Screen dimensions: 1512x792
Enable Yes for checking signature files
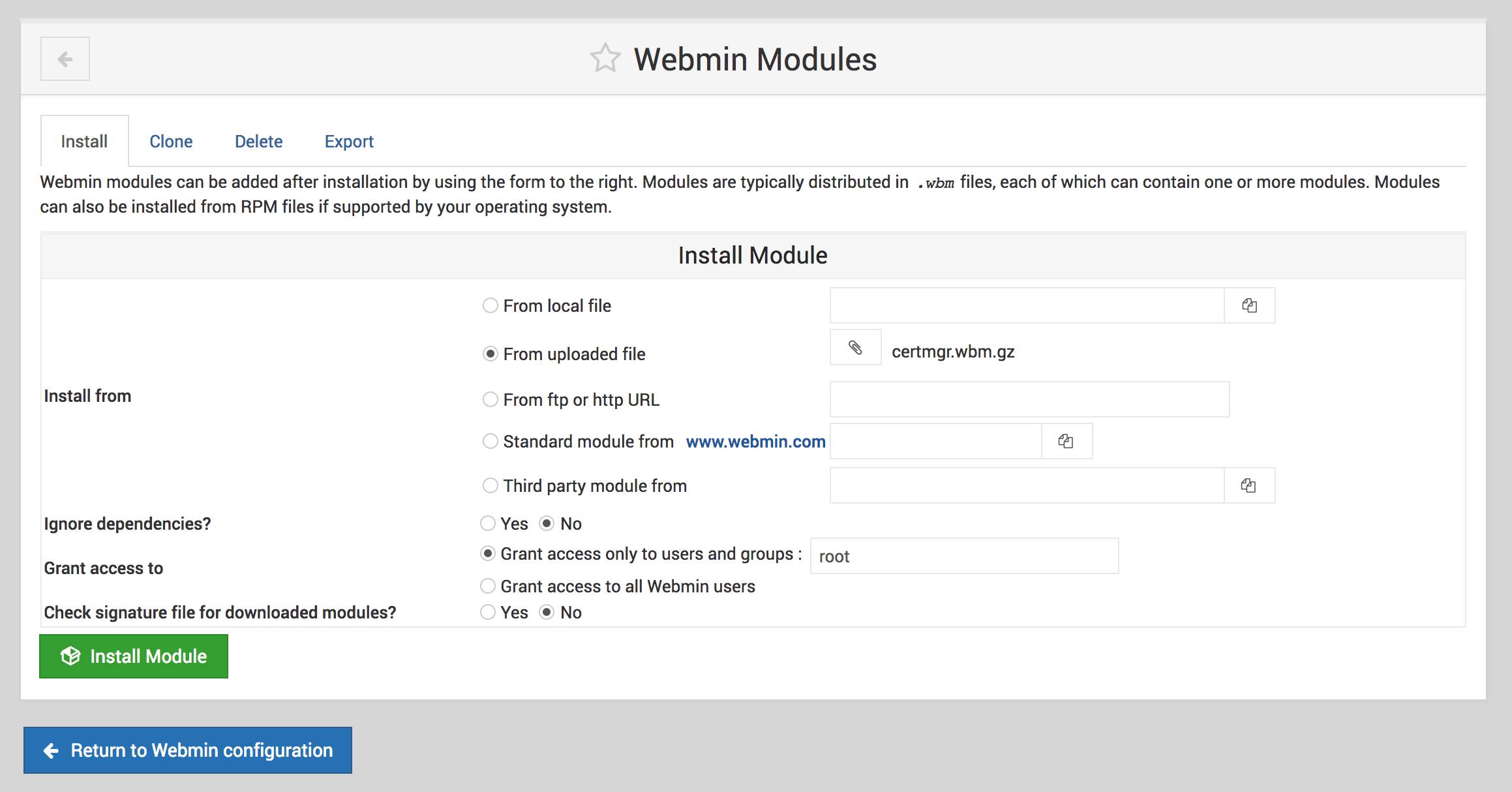point(487,612)
